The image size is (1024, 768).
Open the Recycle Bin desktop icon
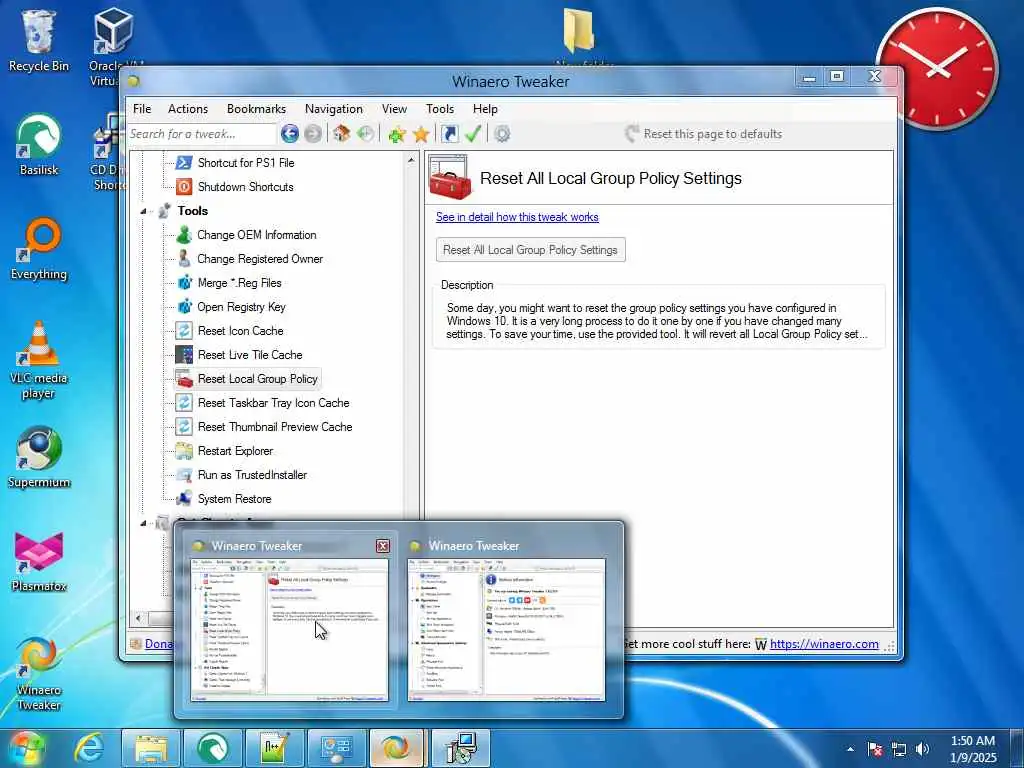(39, 40)
